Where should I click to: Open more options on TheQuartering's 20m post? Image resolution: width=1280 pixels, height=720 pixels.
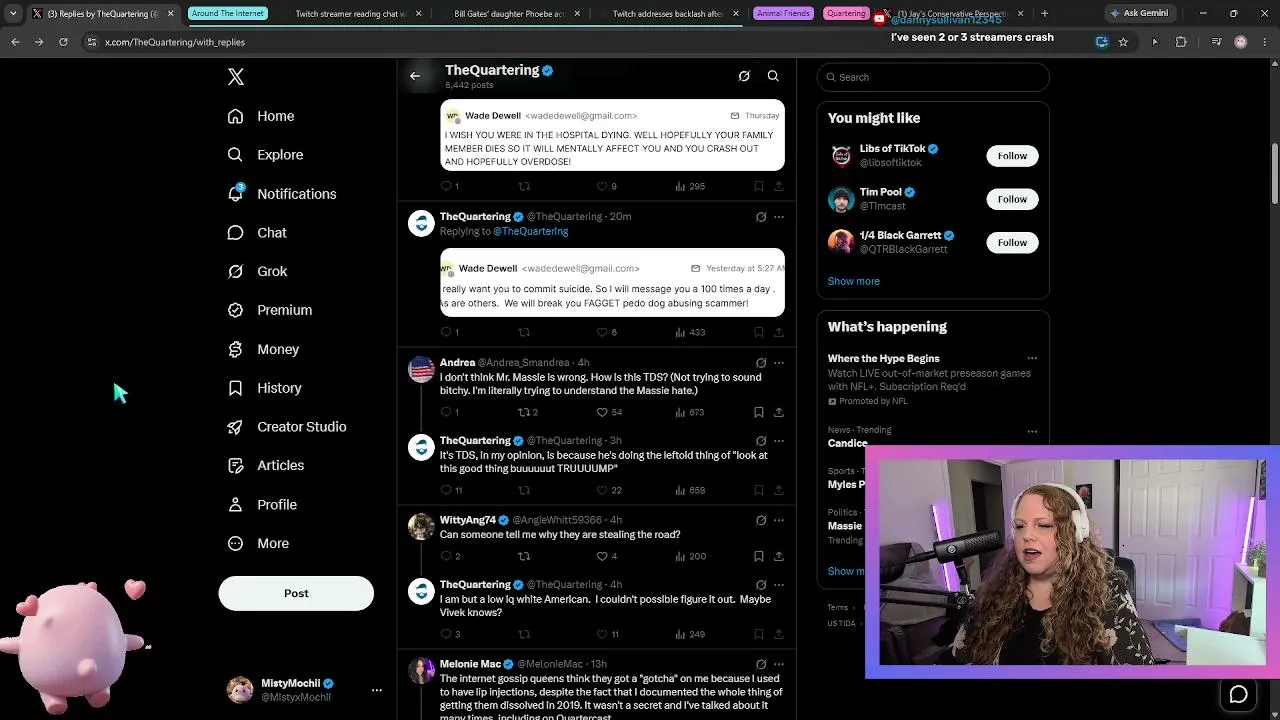tap(779, 217)
